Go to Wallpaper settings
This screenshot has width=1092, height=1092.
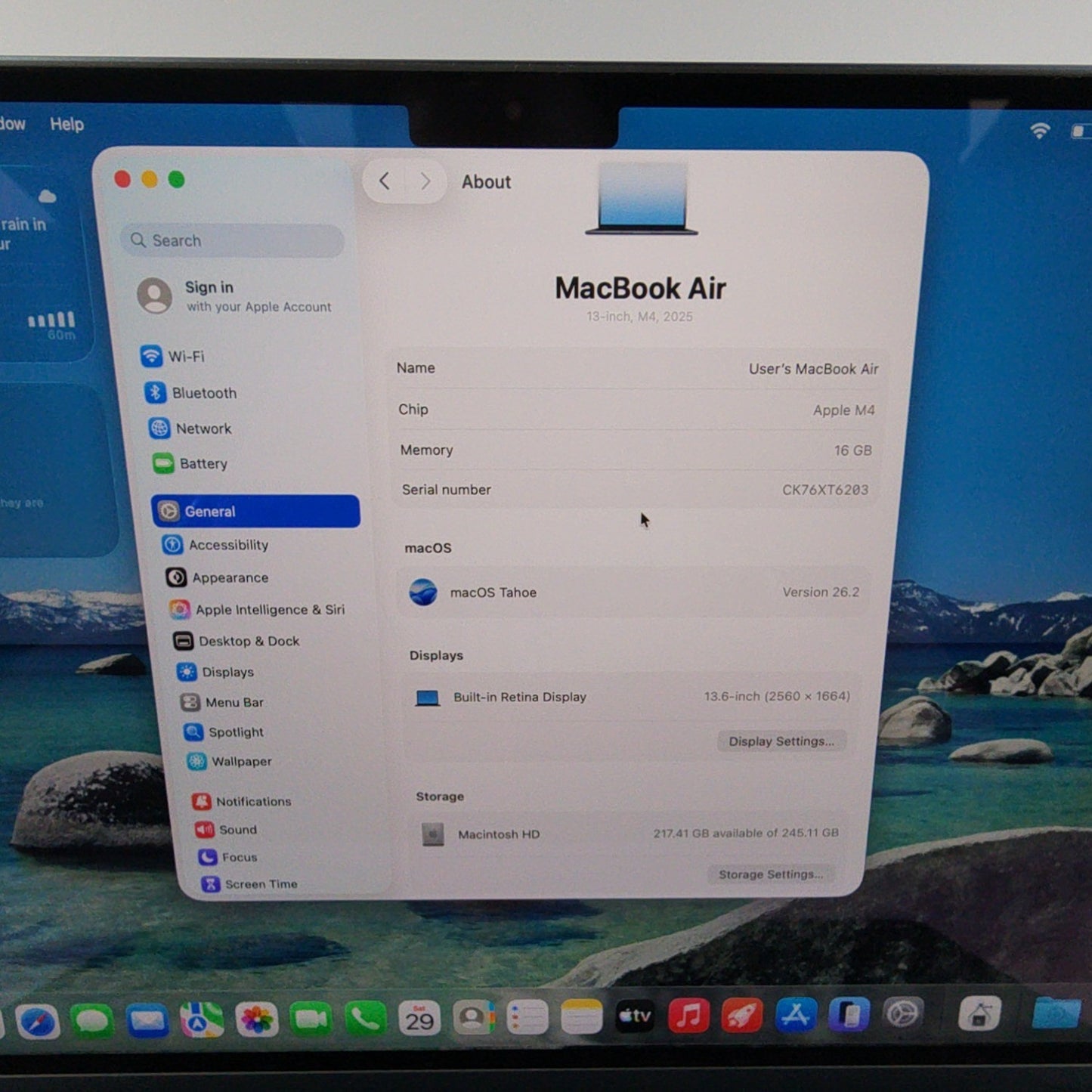click(x=230, y=761)
